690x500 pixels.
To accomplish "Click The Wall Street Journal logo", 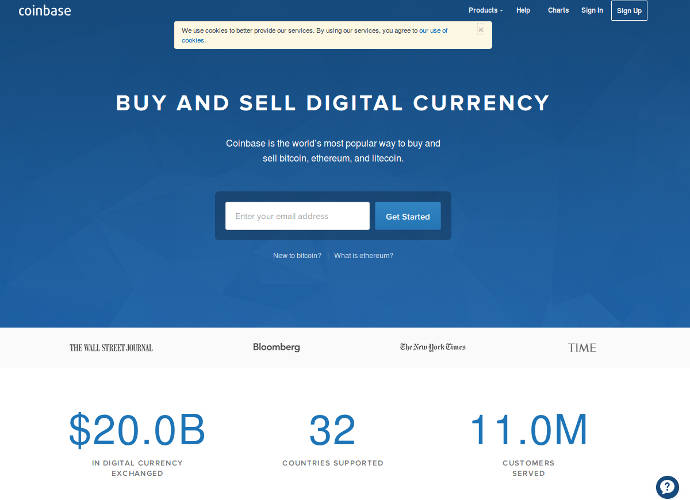I will [111, 348].
